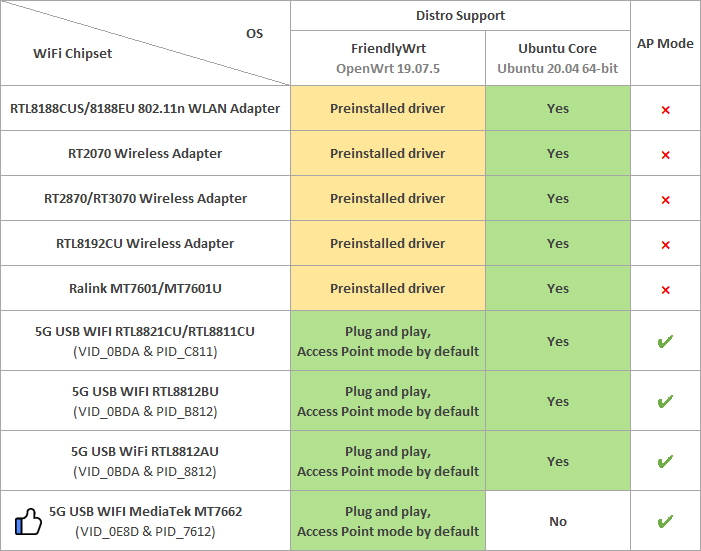Viewport: 701px width, 551px height.
Task: Click the Ubuntu Core 'No' cell for MT7662
Action: (x=557, y=521)
